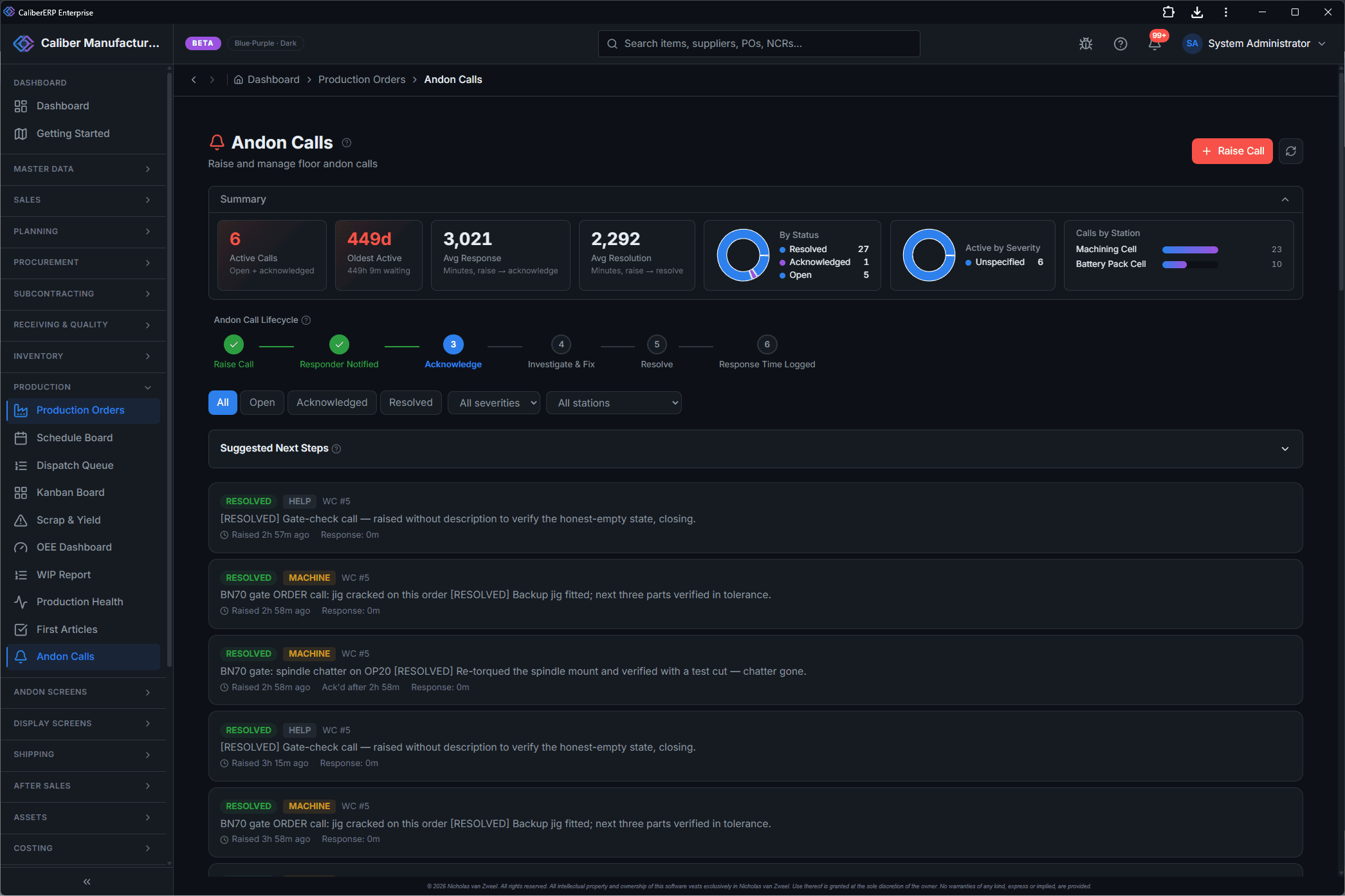The height and width of the screenshot is (896, 1345).
Task: Open the All severities dropdown
Action: click(494, 403)
